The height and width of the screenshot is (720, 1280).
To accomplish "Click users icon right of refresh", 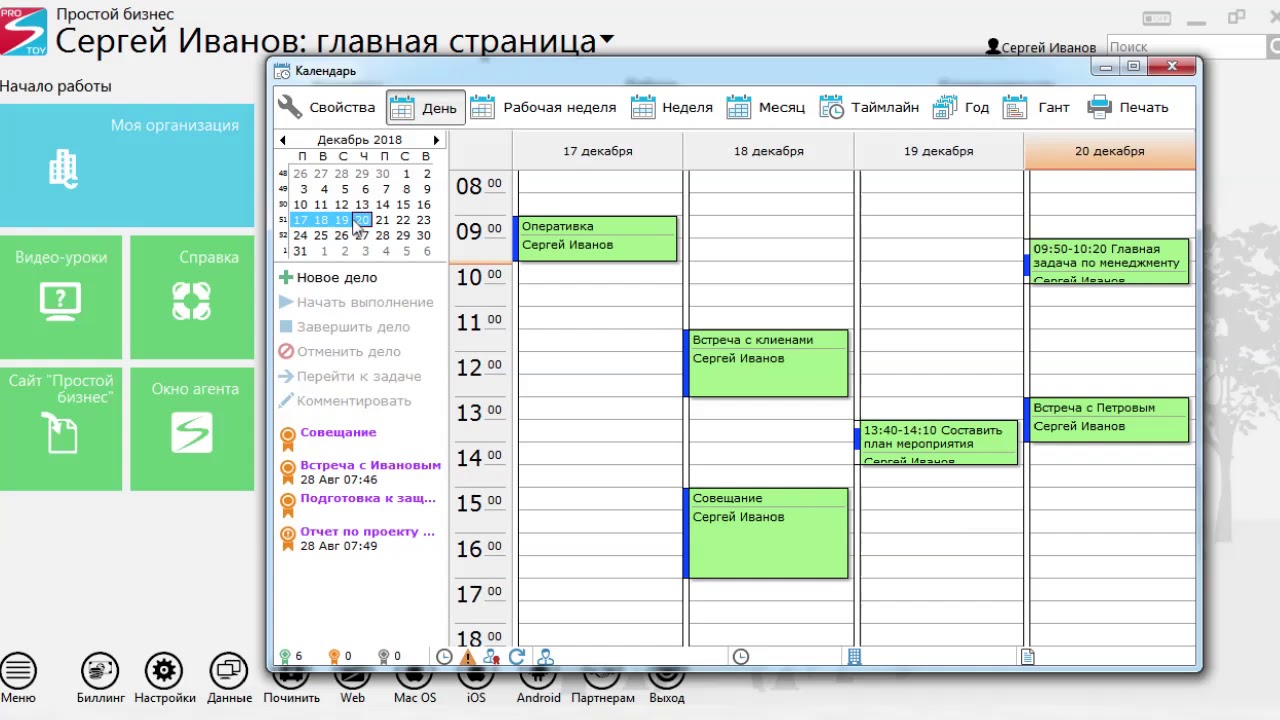I will point(545,657).
